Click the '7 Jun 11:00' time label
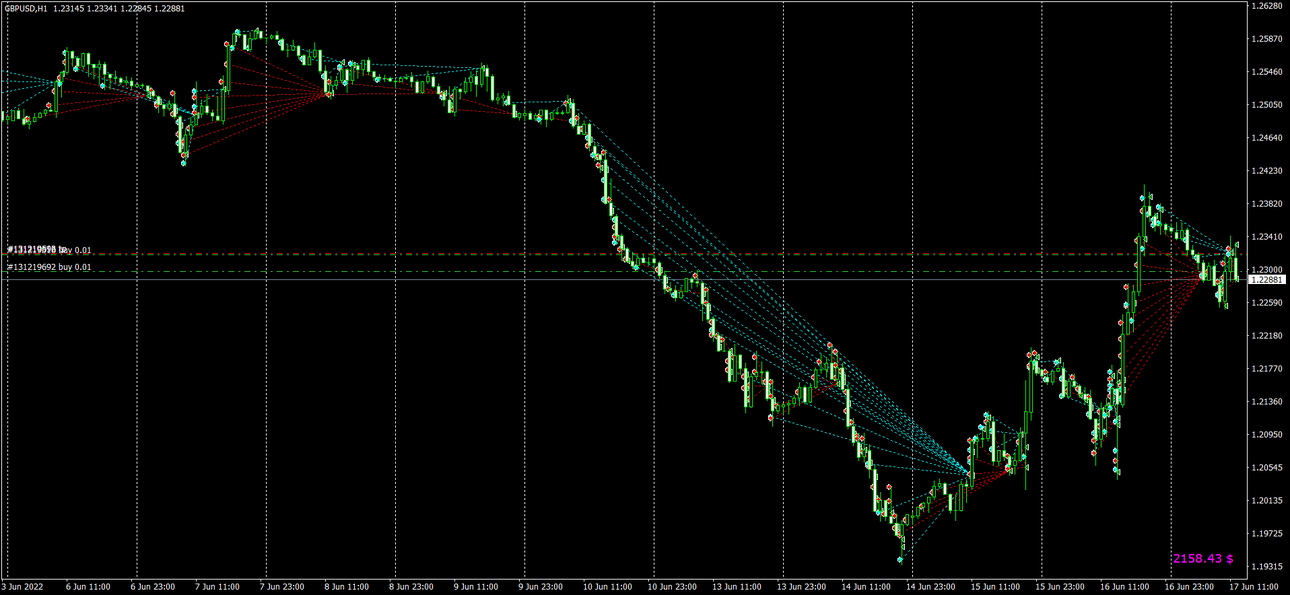 pos(217,587)
